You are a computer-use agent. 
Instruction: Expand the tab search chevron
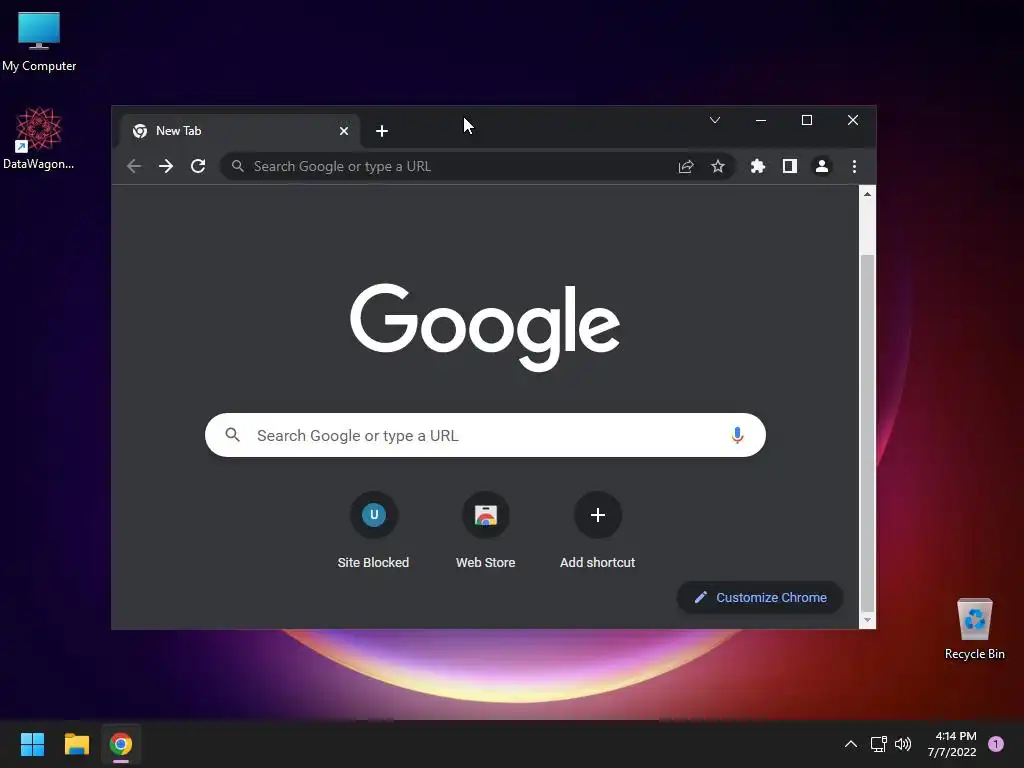point(715,120)
